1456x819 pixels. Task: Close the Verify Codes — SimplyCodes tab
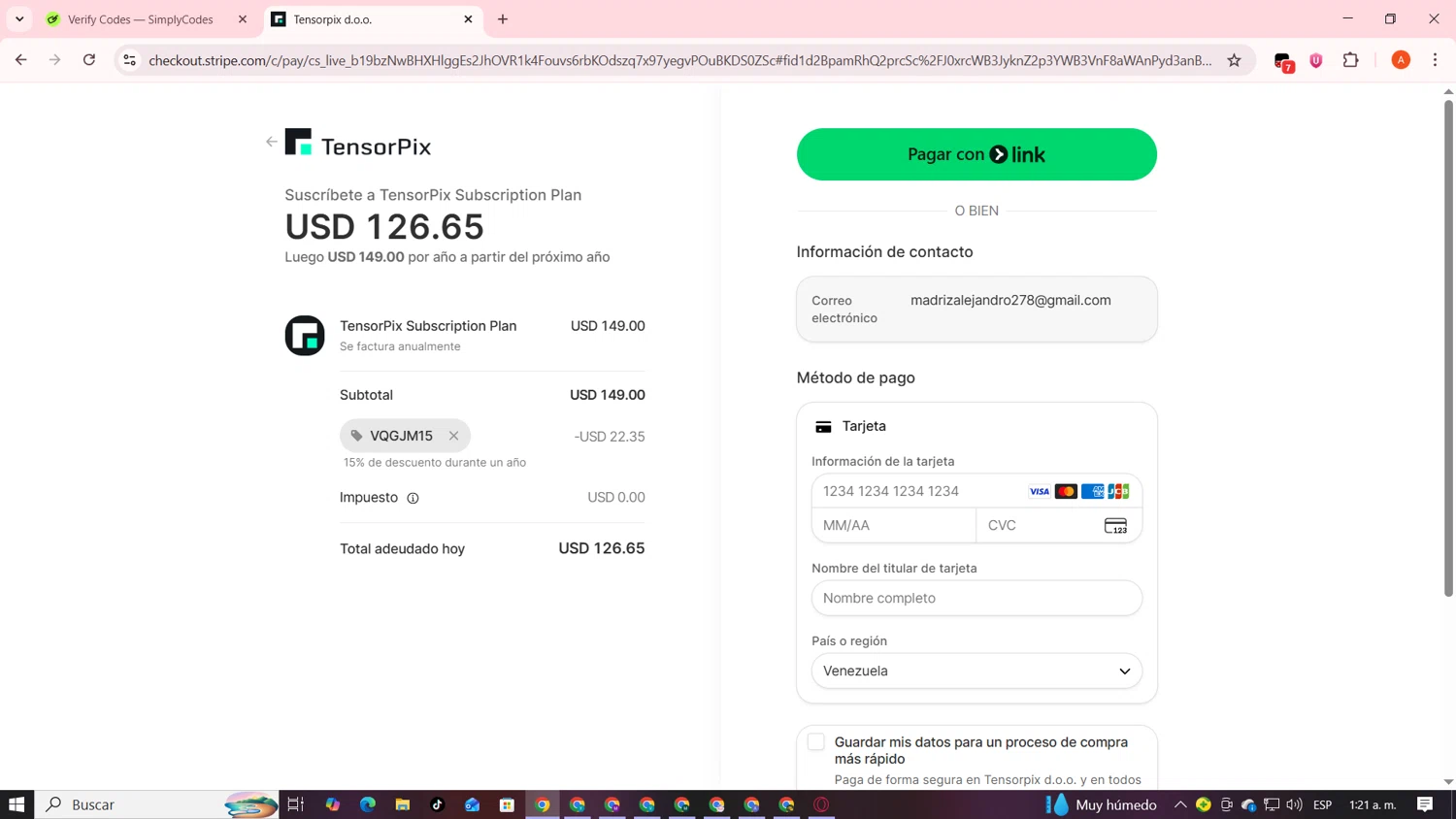pos(243,19)
